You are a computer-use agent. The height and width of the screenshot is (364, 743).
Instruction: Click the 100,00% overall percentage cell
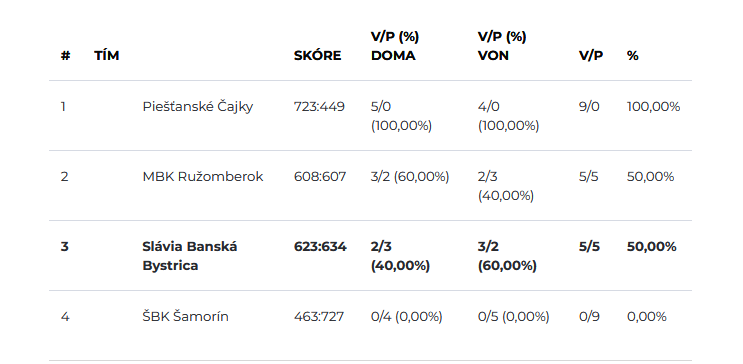pyautogui.click(x=653, y=107)
